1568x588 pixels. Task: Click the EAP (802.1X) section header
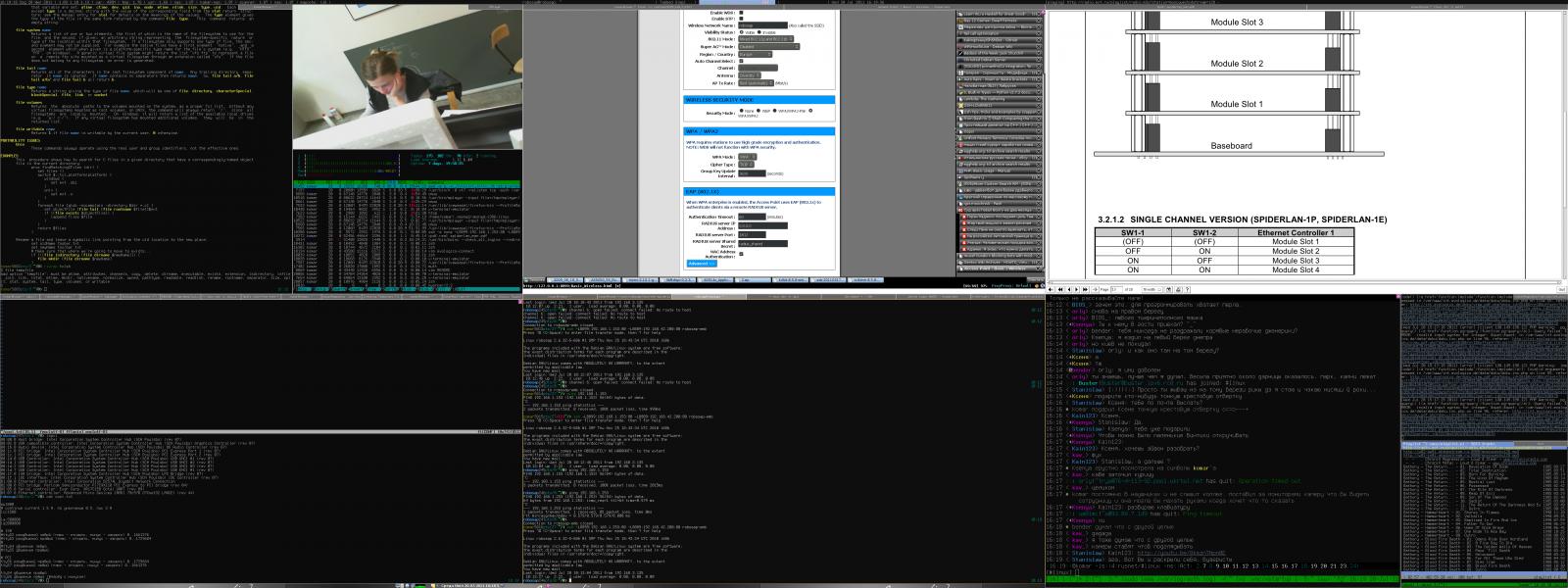click(x=759, y=192)
